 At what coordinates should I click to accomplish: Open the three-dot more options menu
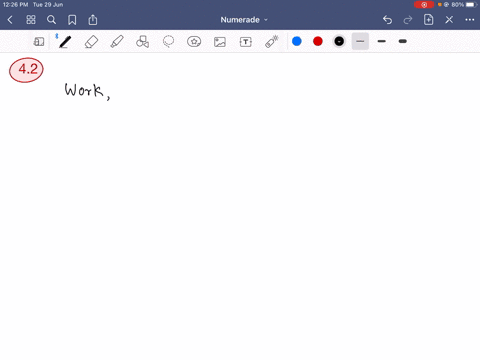click(470, 20)
